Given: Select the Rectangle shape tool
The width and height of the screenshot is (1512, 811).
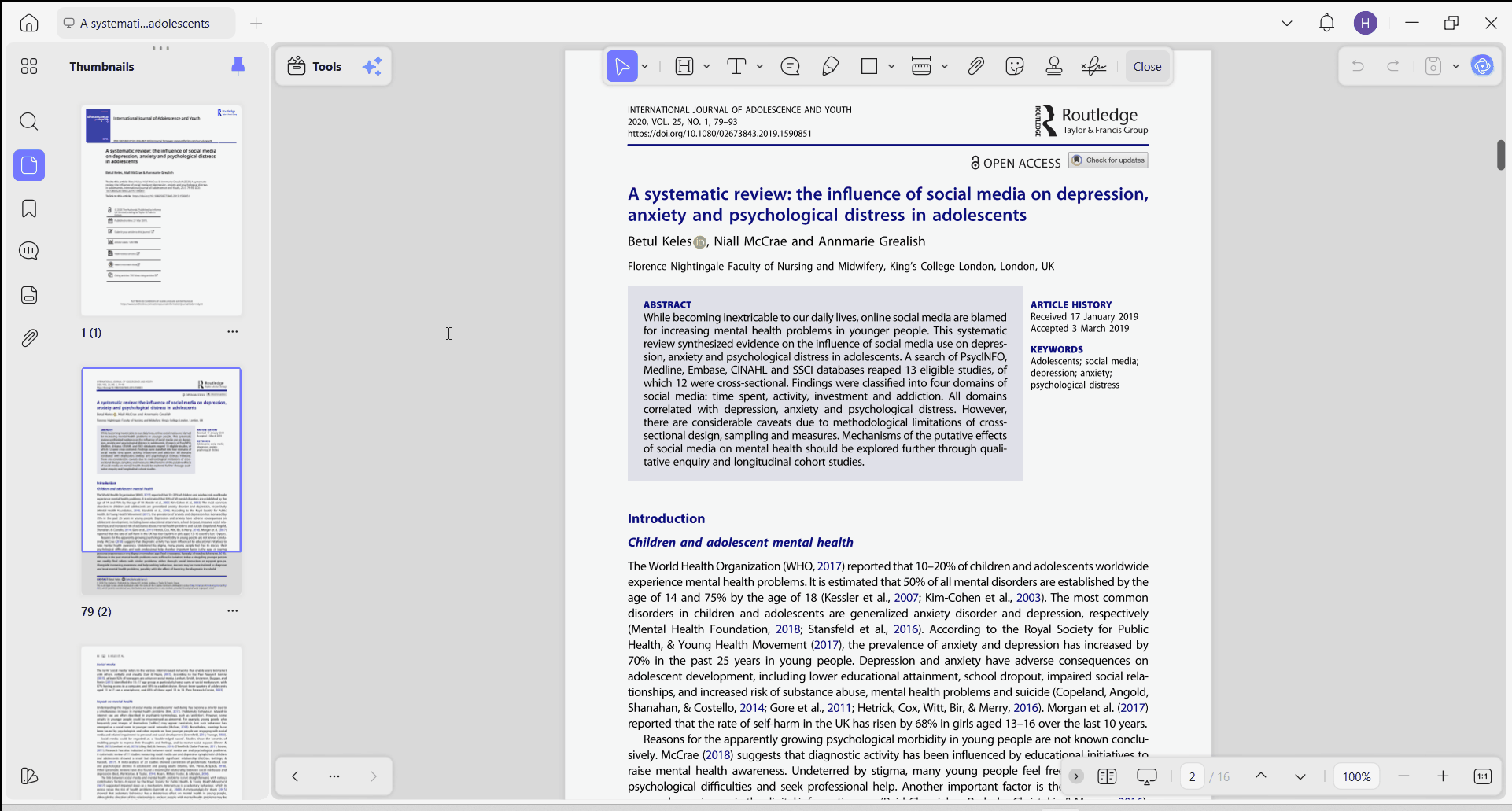Looking at the screenshot, I should point(869,67).
